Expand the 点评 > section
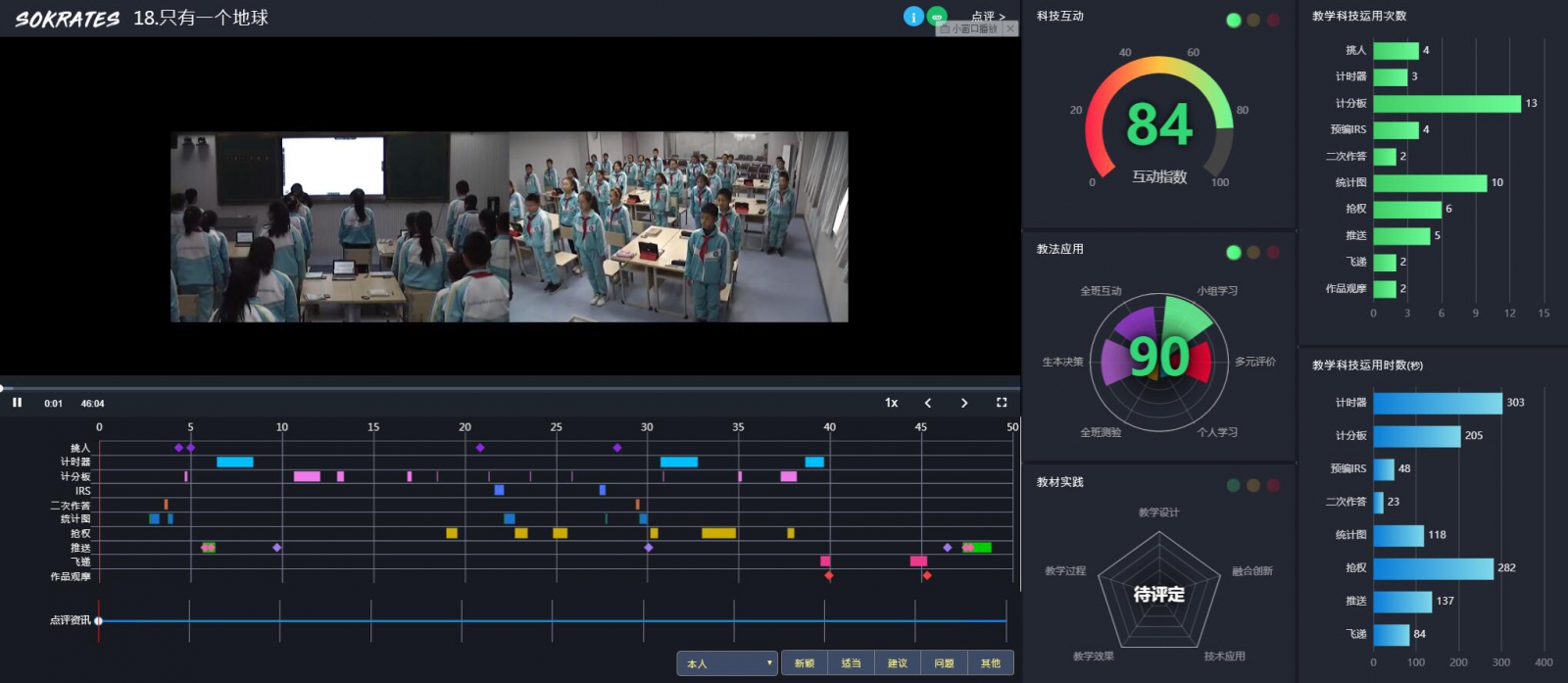This screenshot has height=683, width=1568. tap(988, 16)
